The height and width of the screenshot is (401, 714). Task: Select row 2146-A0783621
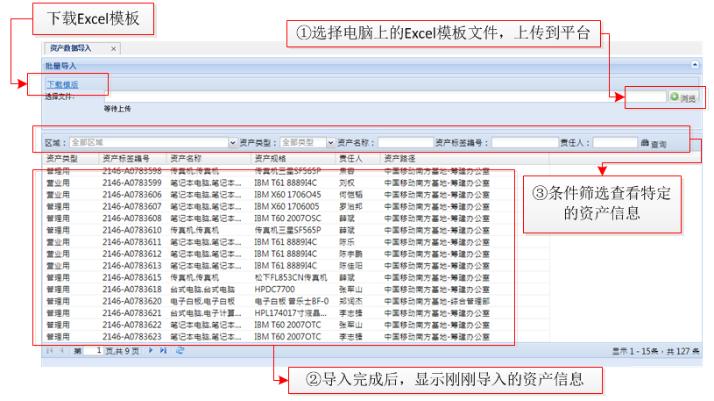coord(296,313)
